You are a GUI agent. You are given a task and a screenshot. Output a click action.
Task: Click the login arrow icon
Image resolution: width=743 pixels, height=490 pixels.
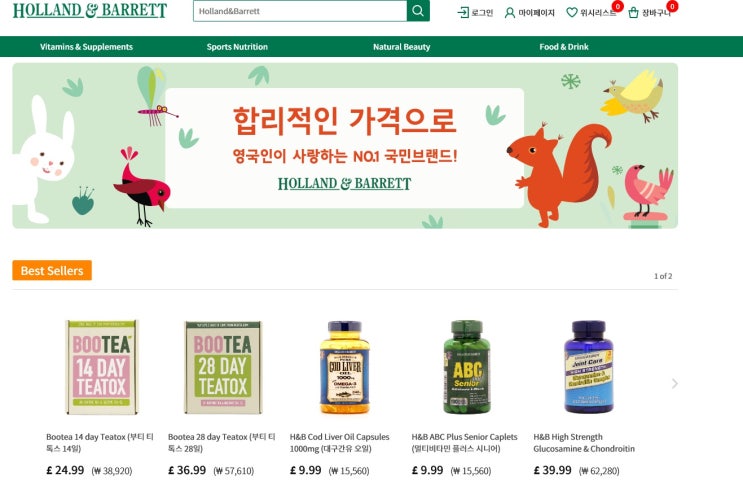(463, 12)
